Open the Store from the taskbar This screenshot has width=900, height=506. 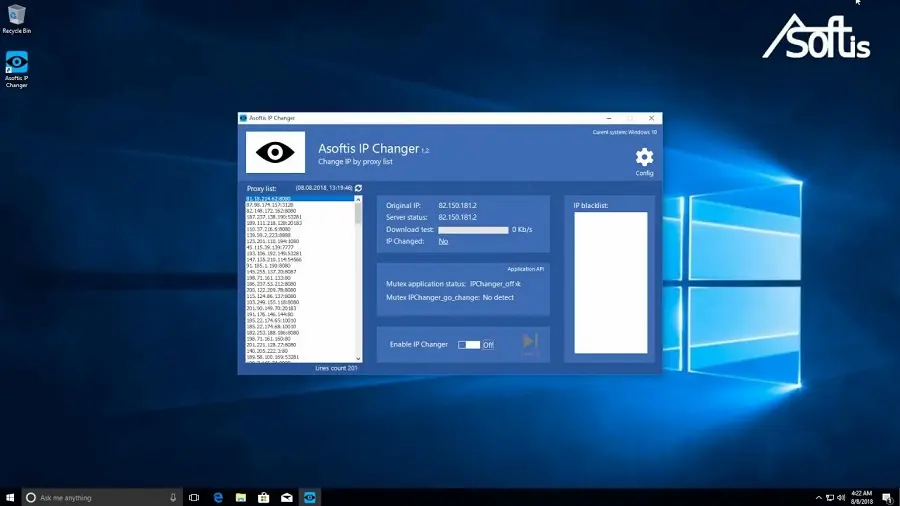[263, 497]
